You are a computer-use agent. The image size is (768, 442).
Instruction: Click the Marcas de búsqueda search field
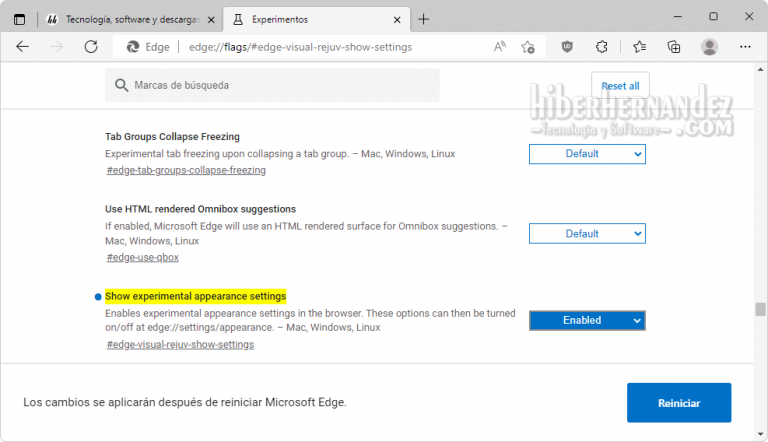tap(272, 86)
